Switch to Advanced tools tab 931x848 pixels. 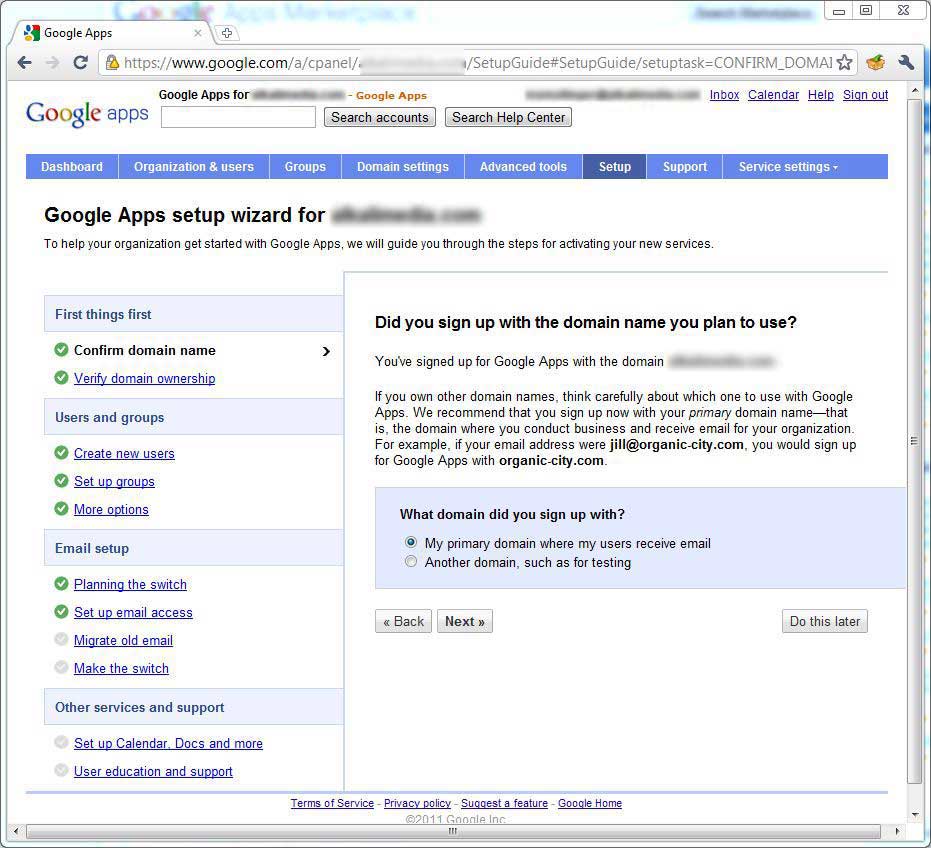[x=523, y=167]
